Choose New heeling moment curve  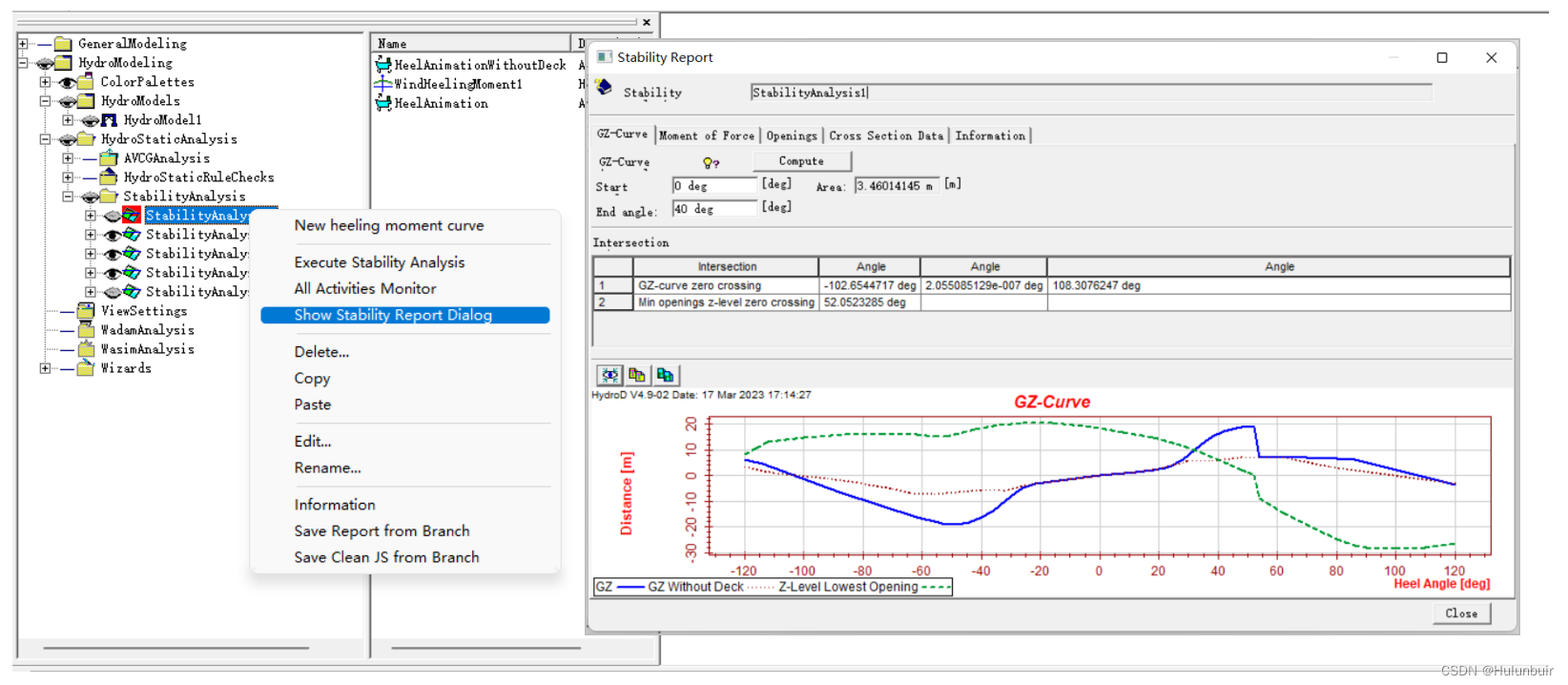click(x=389, y=226)
